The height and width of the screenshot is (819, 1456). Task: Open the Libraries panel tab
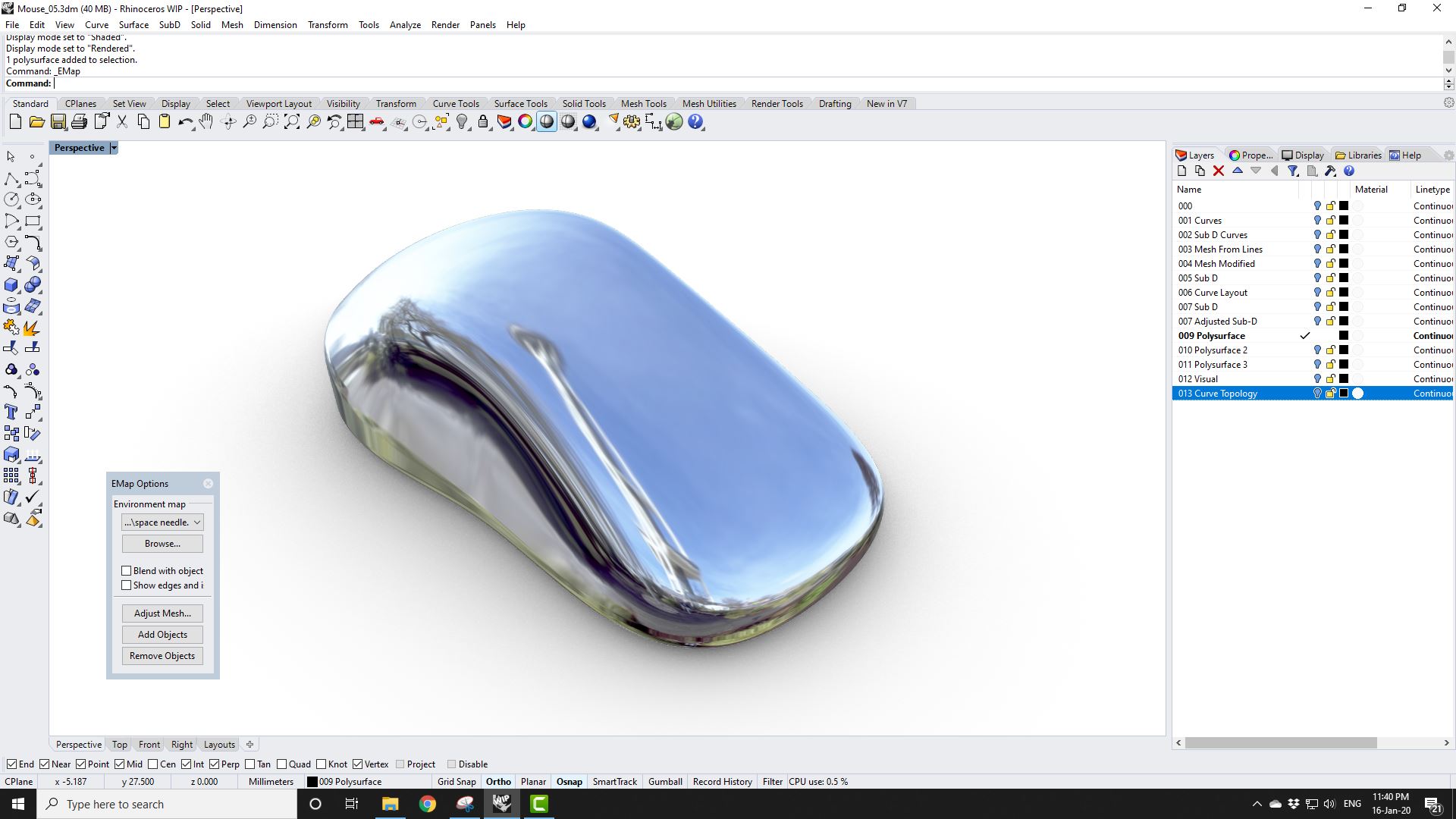pos(1359,155)
